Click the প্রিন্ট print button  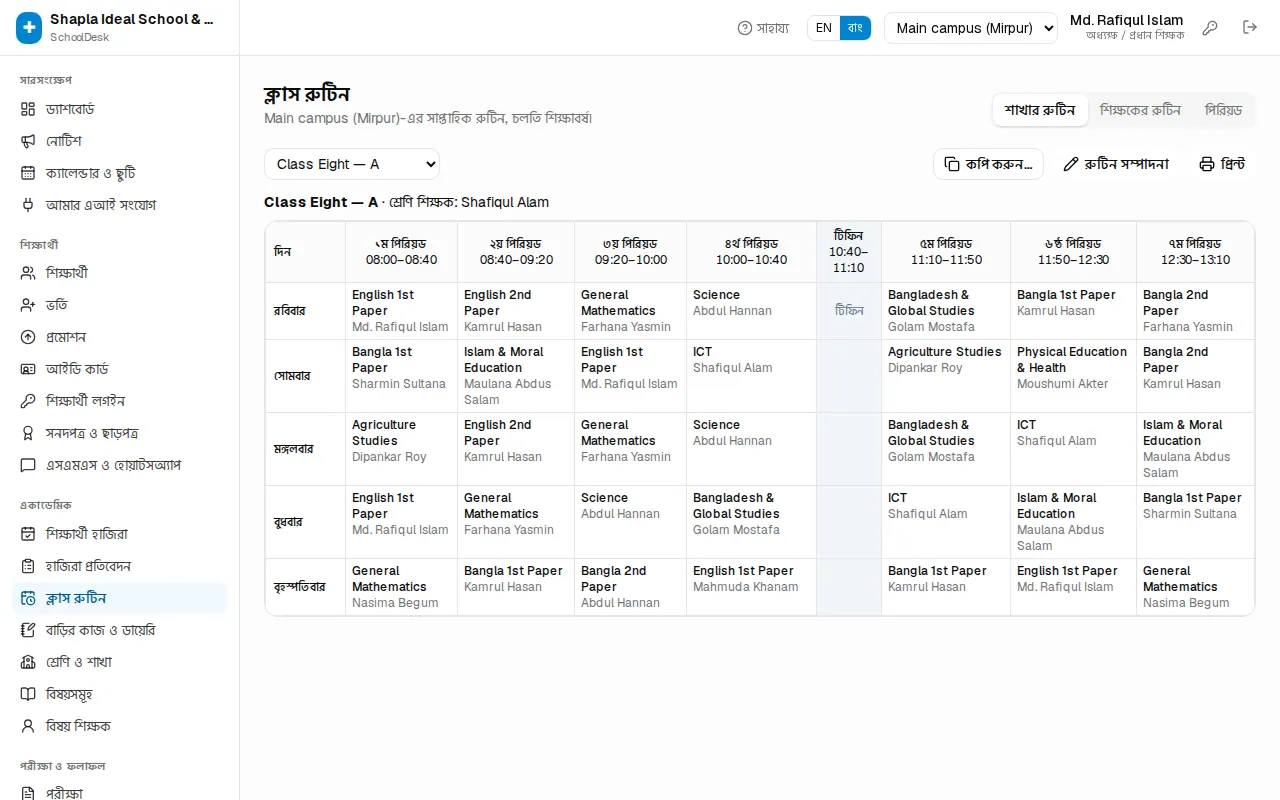point(1222,164)
